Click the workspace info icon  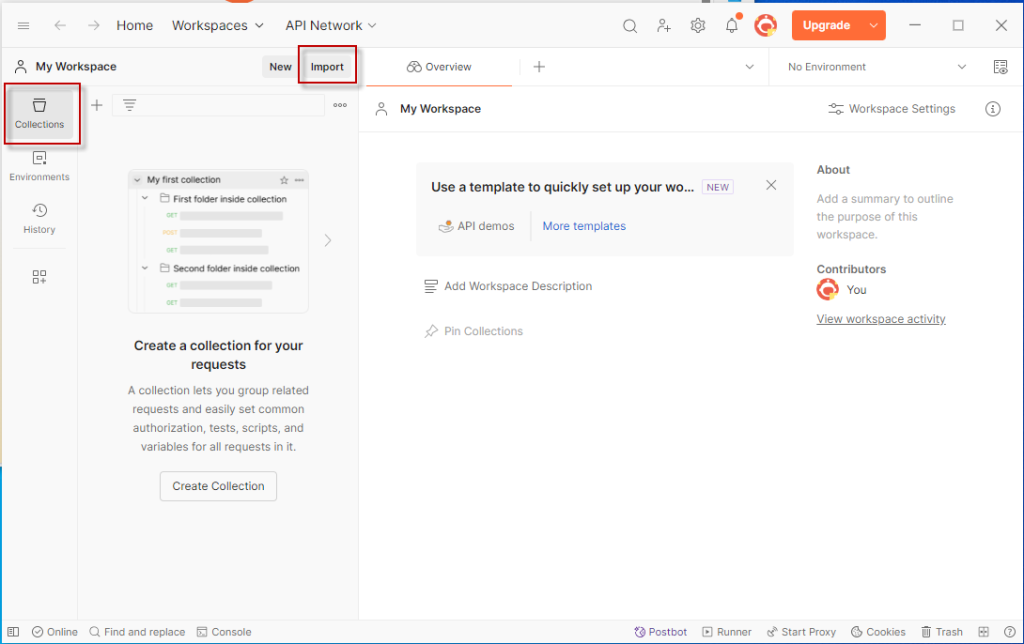pyautogui.click(x=993, y=109)
